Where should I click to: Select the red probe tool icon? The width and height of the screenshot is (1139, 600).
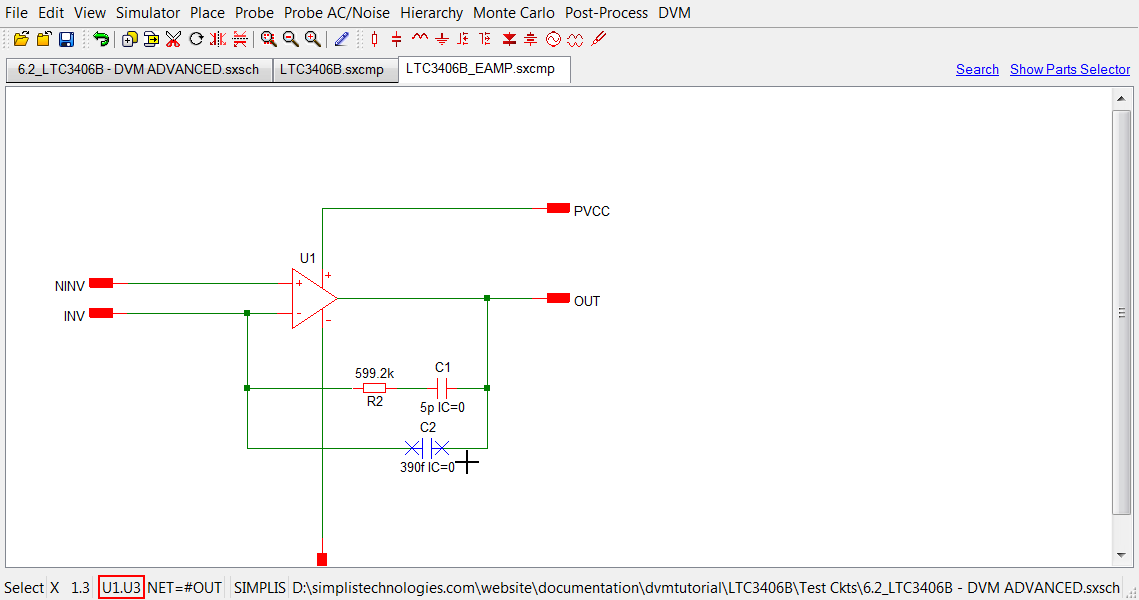(x=598, y=39)
